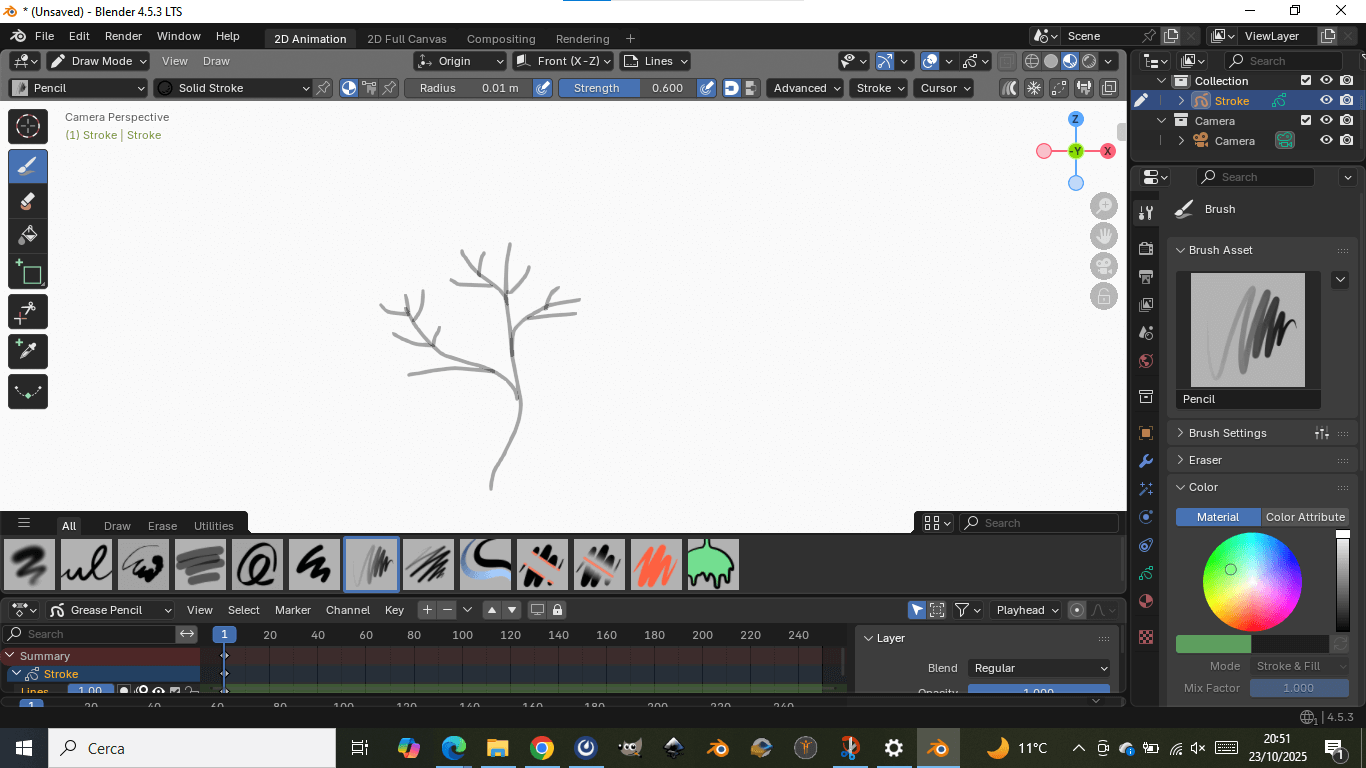Switch to the Compositing workspace tab
1366x768 pixels.
pyautogui.click(x=501, y=39)
